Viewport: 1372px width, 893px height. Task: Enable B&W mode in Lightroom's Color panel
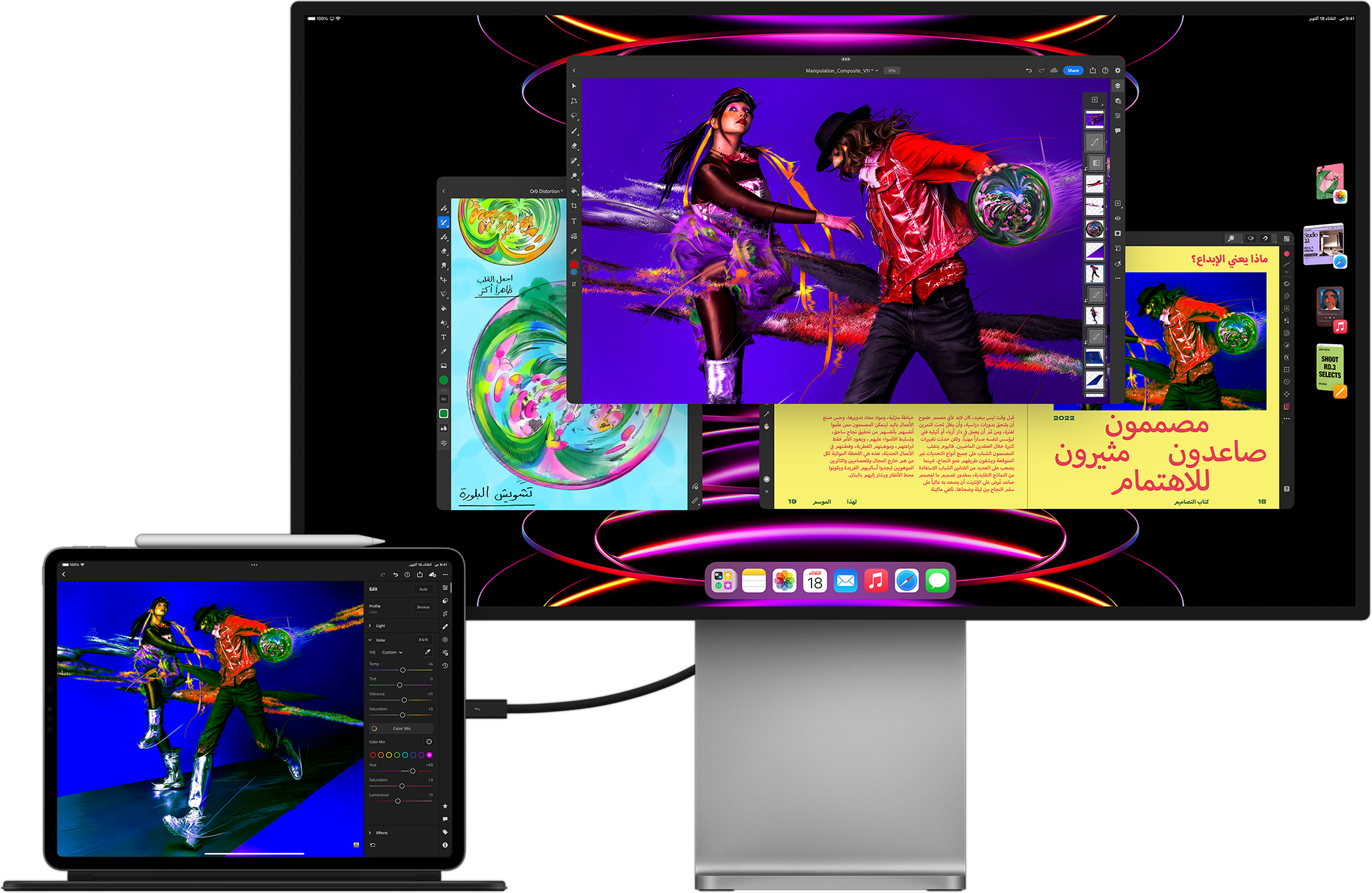coord(423,640)
